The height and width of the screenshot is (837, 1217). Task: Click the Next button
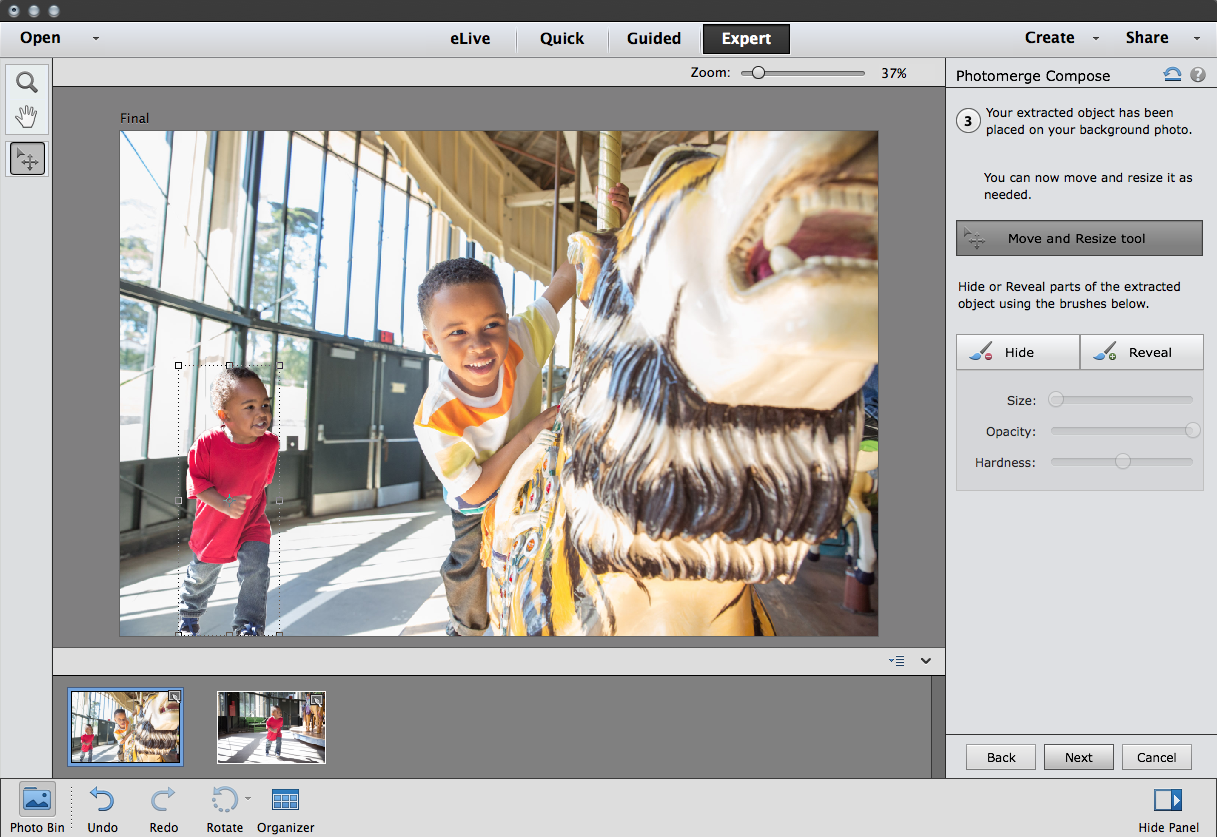[1078, 757]
